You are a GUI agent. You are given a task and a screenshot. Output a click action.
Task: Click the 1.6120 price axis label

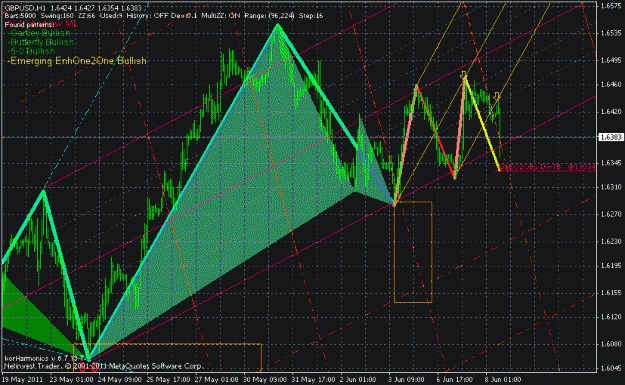click(x=611, y=317)
